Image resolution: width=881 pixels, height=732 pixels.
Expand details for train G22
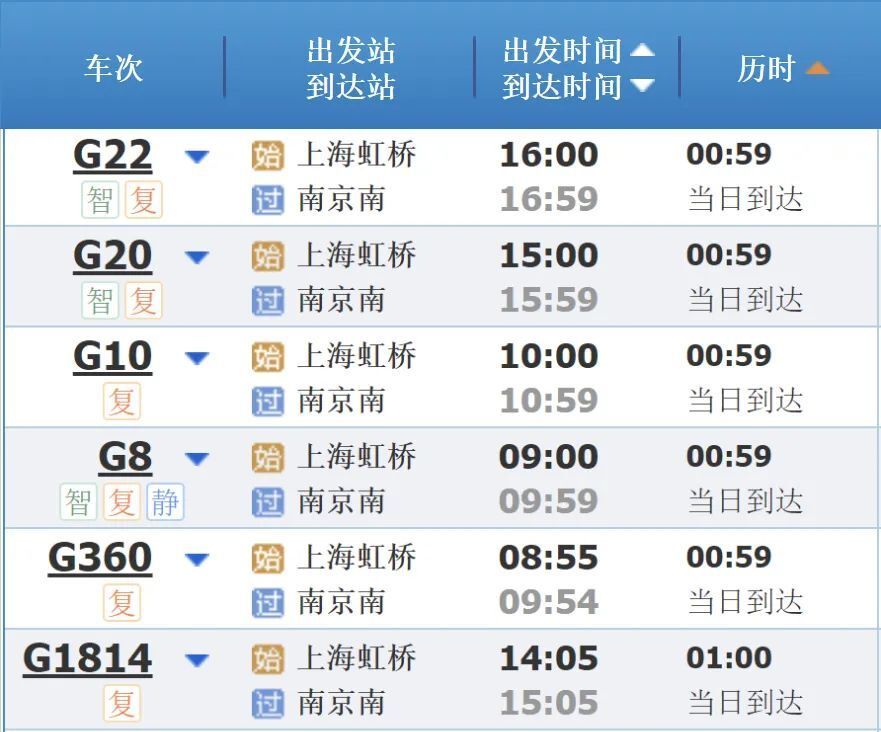(198, 157)
